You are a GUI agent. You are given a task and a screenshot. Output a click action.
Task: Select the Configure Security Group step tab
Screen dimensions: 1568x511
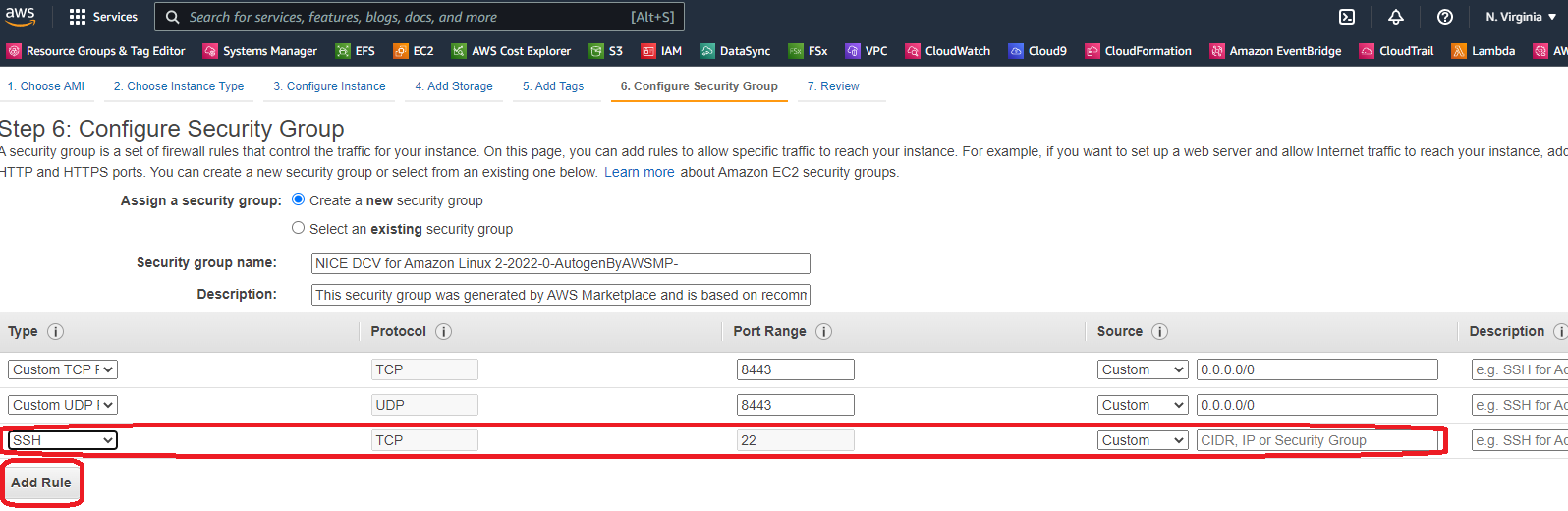pos(700,86)
